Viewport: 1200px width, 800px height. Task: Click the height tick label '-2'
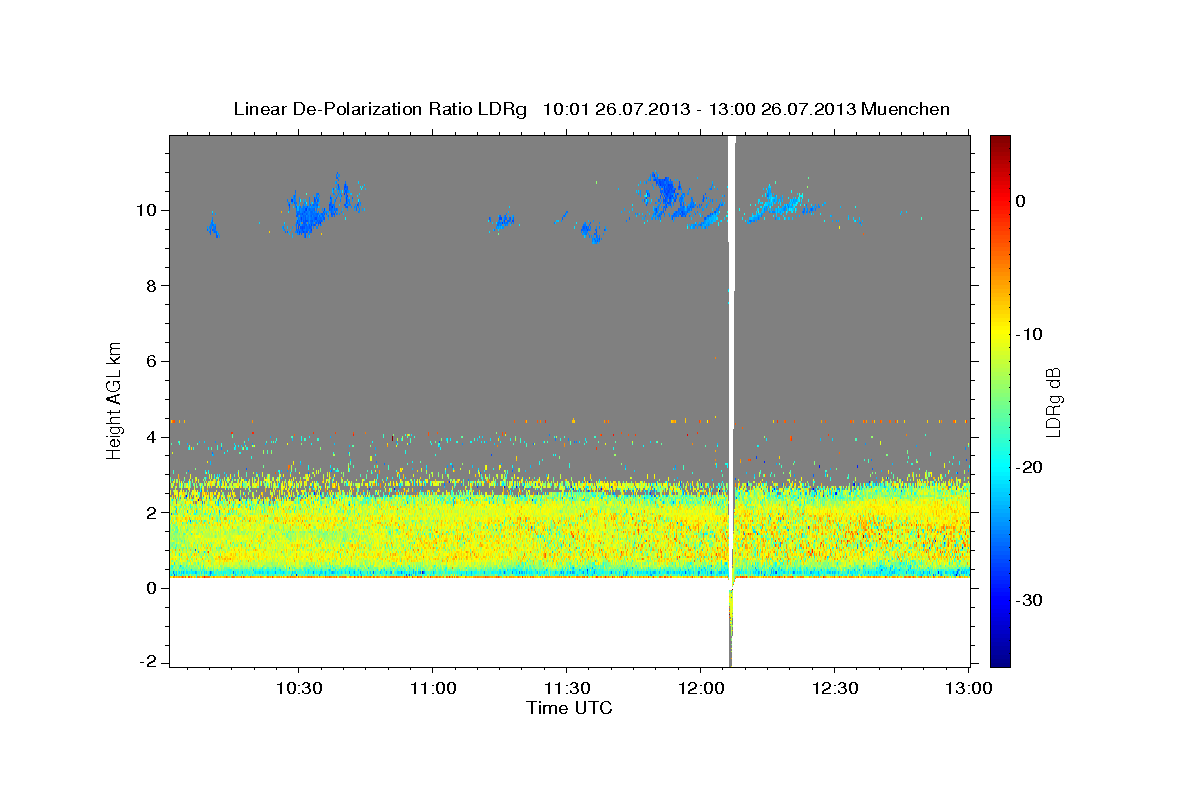coord(149,663)
